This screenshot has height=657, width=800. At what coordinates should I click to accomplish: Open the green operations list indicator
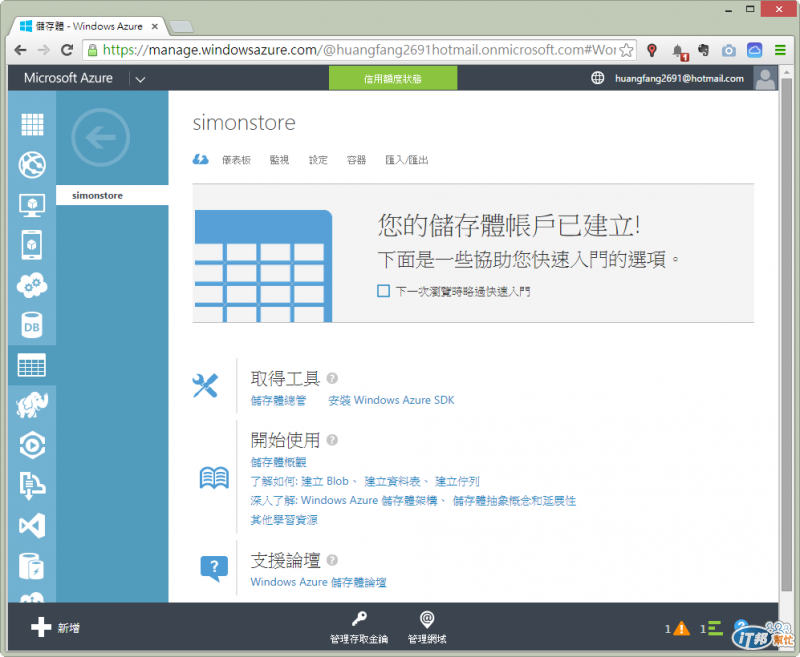(x=715, y=628)
